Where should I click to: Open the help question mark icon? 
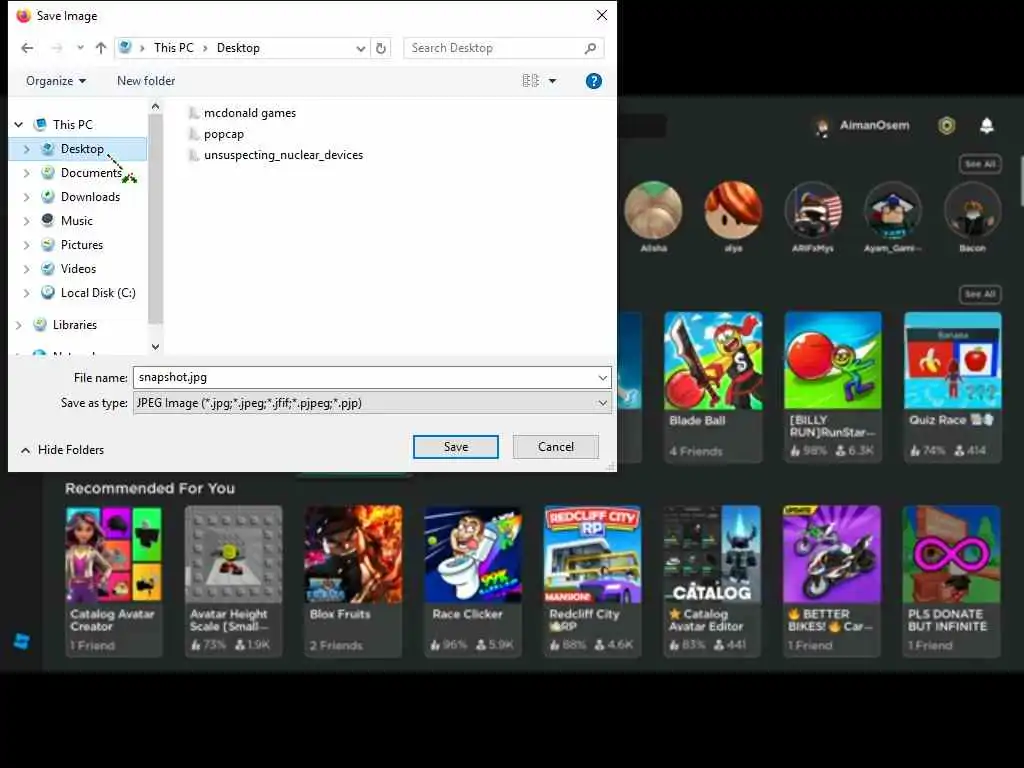click(x=594, y=81)
